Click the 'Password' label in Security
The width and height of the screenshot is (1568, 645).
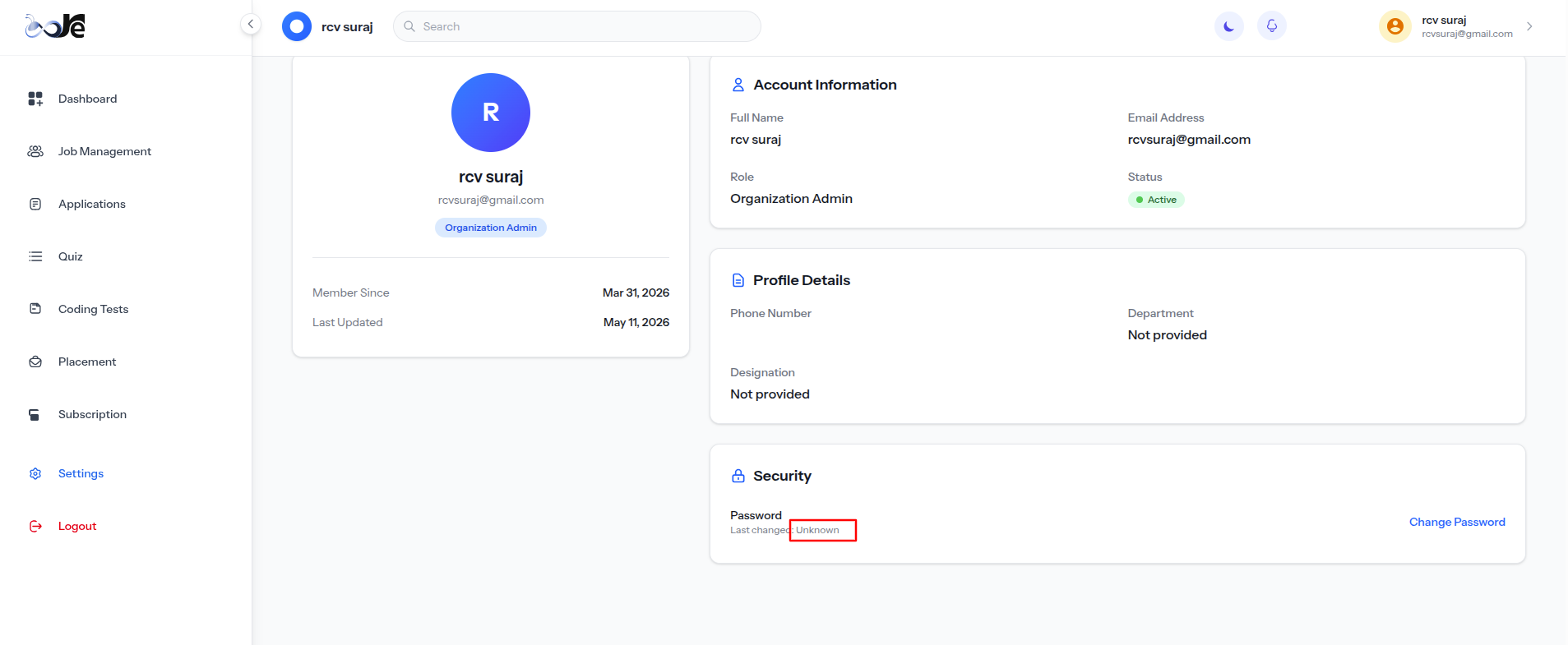coord(756,515)
